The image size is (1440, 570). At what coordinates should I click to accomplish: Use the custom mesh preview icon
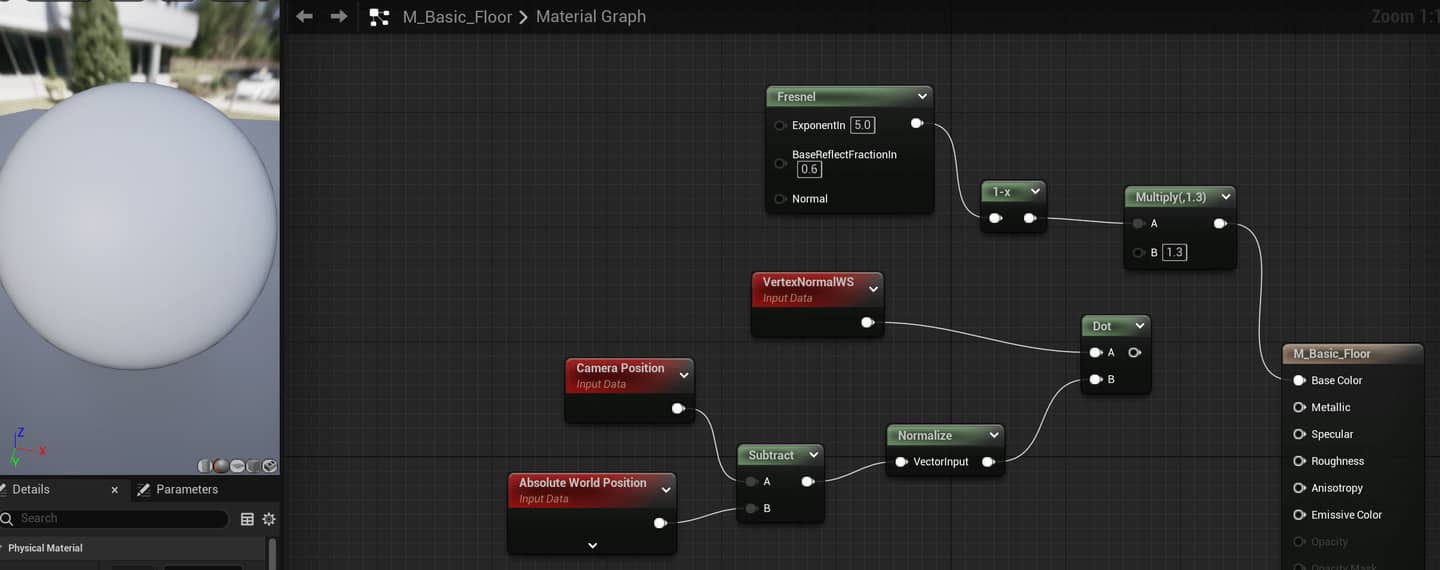[x=269, y=466]
